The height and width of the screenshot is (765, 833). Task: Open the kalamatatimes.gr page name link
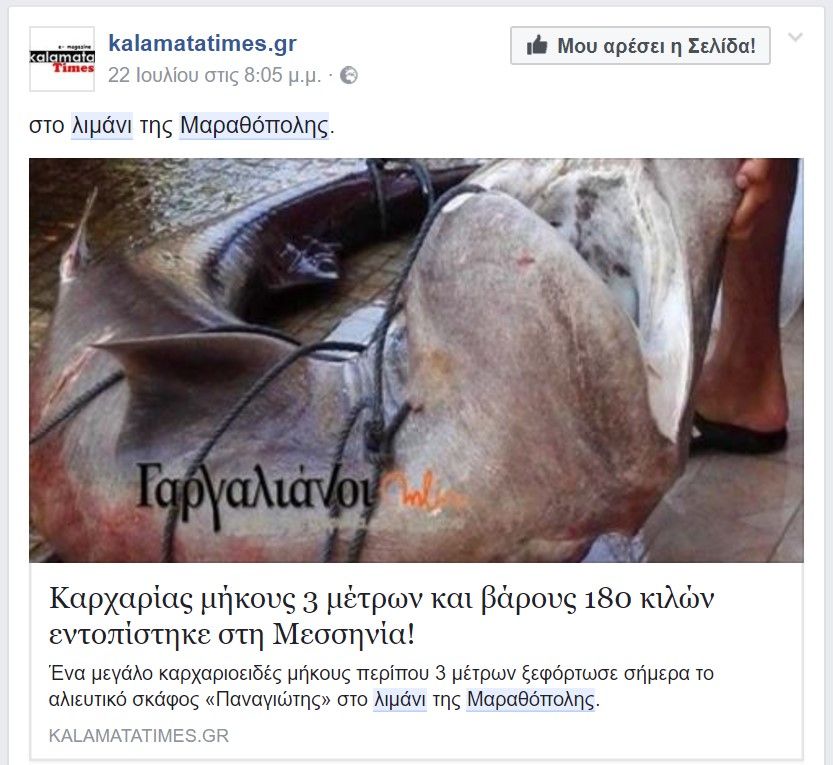coord(202,43)
